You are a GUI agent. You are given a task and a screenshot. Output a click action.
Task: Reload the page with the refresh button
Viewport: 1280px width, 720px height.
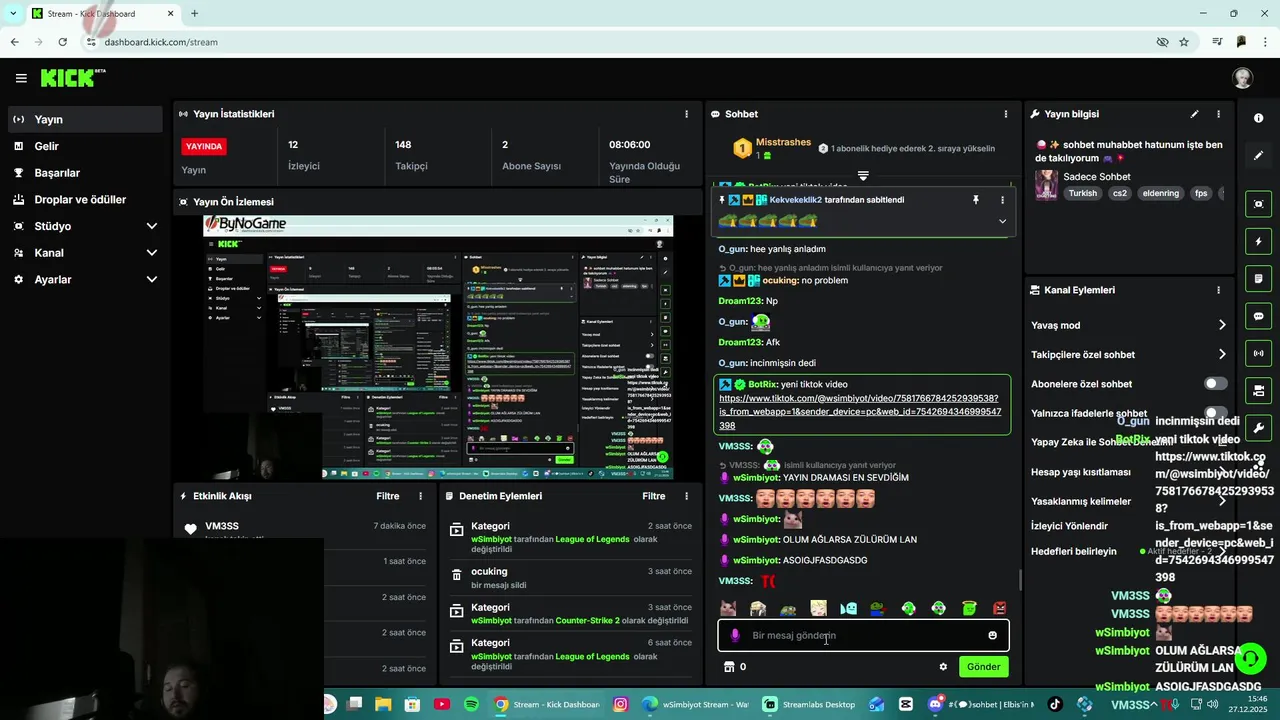(x=62, y=42)
